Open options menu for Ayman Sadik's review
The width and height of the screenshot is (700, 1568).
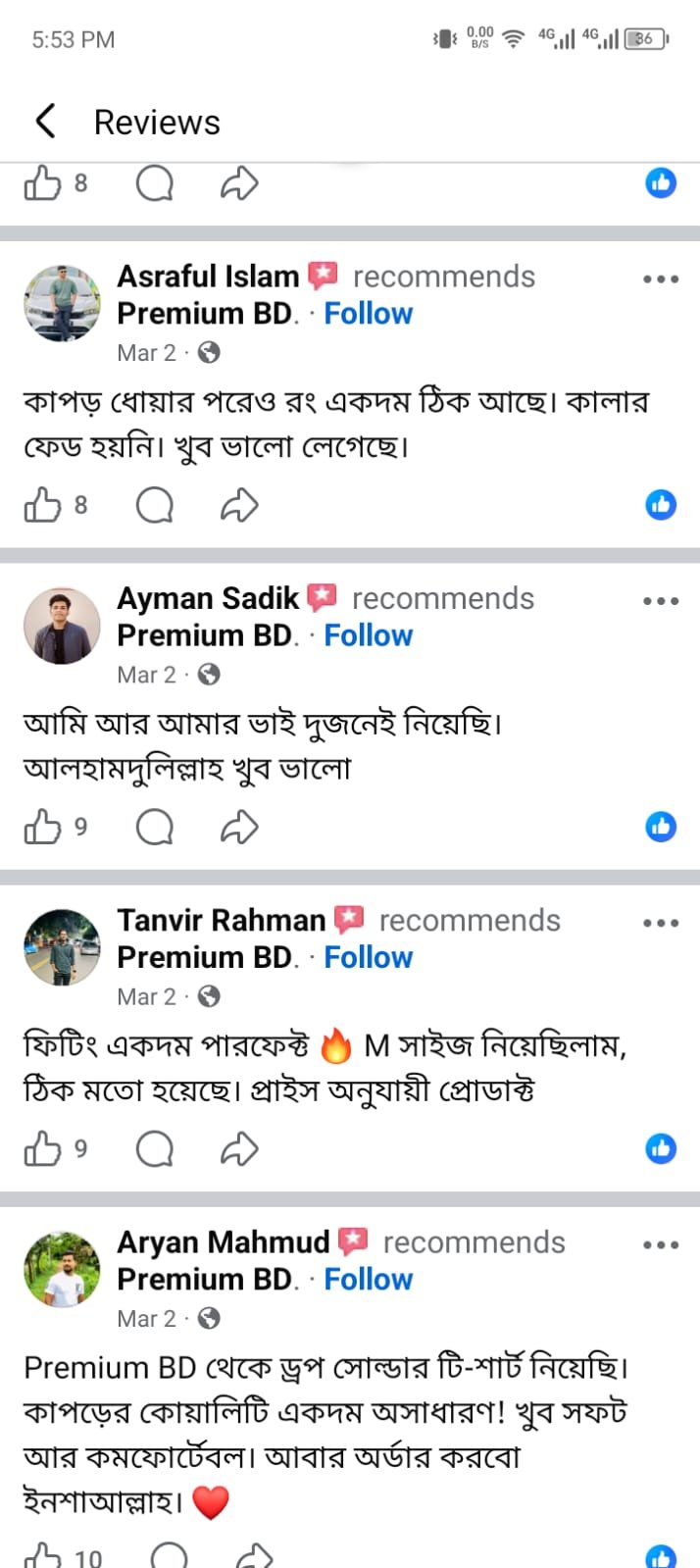point(661,601)
